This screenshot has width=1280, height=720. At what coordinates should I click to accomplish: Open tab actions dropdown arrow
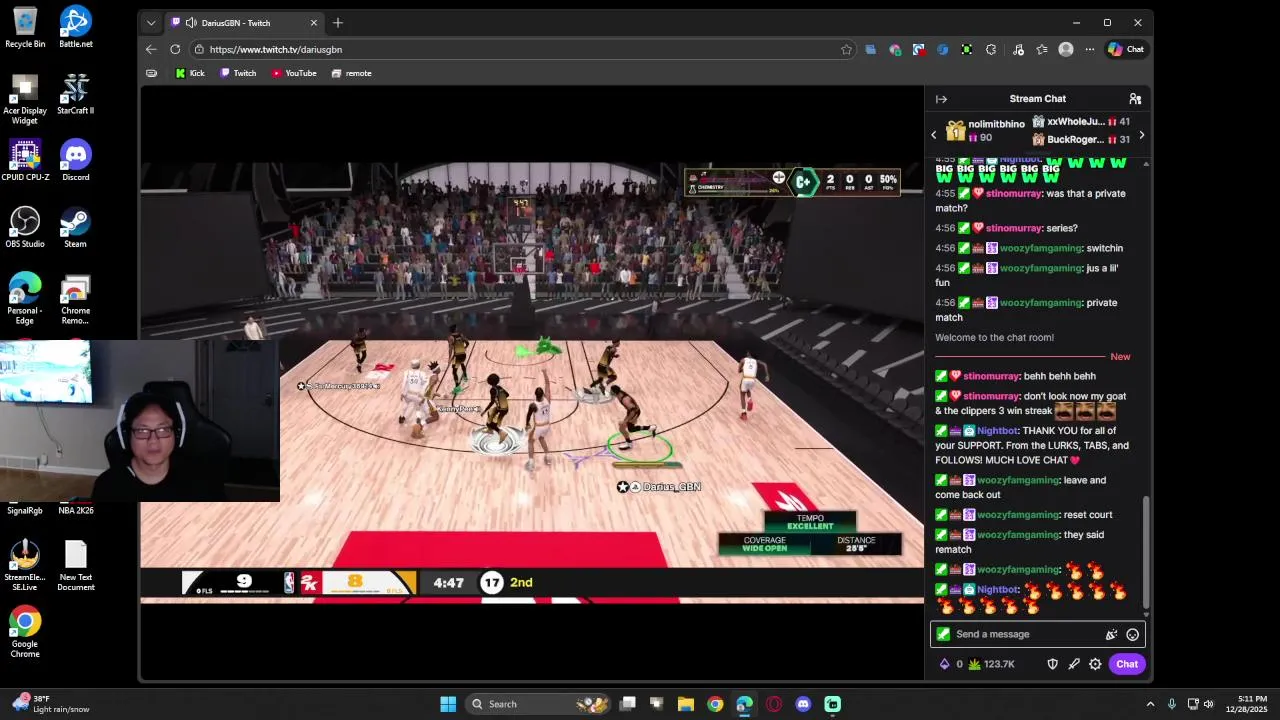click(151, 22)
